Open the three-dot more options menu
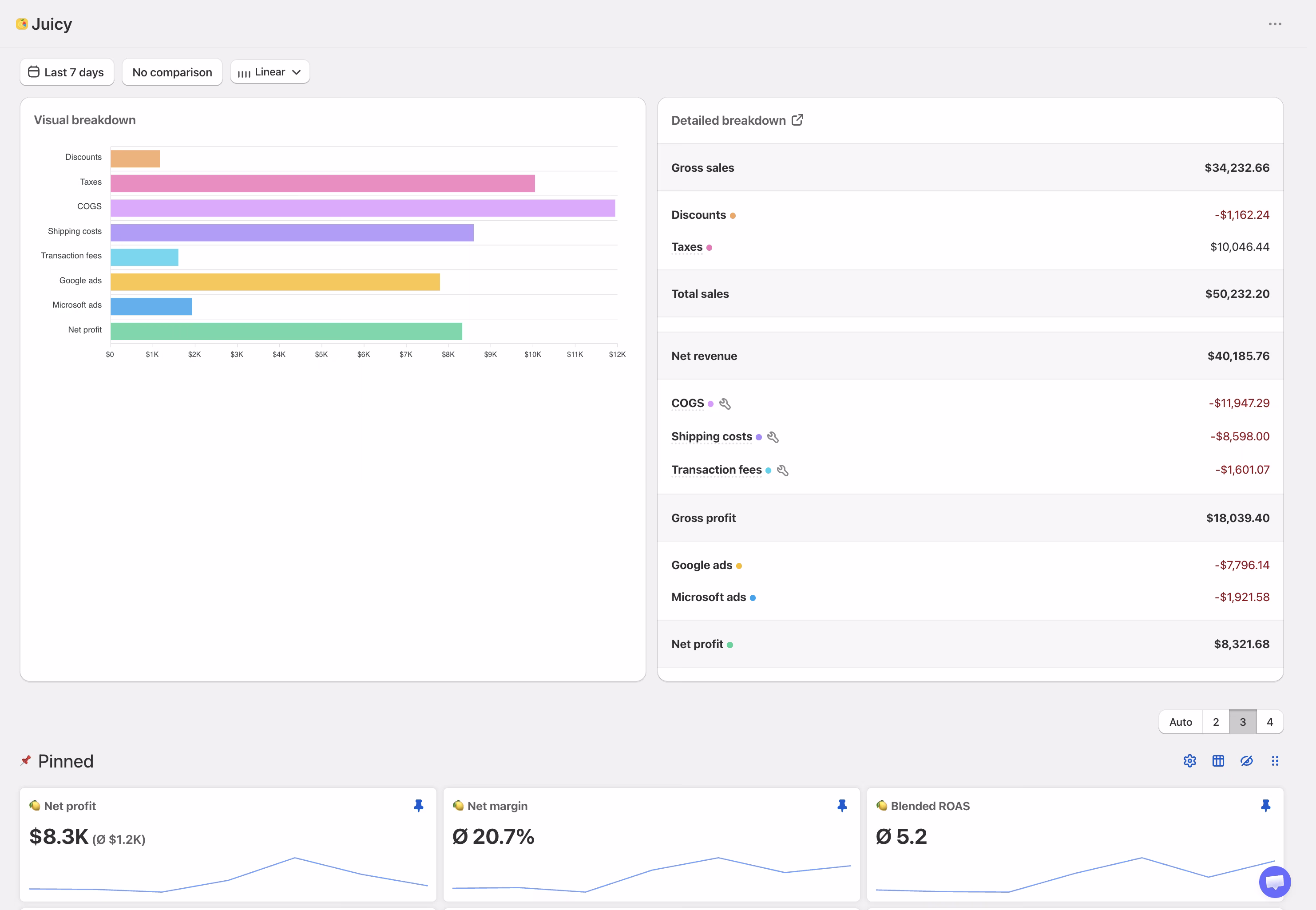1316x910 pixels. [x=1275, y=24]
